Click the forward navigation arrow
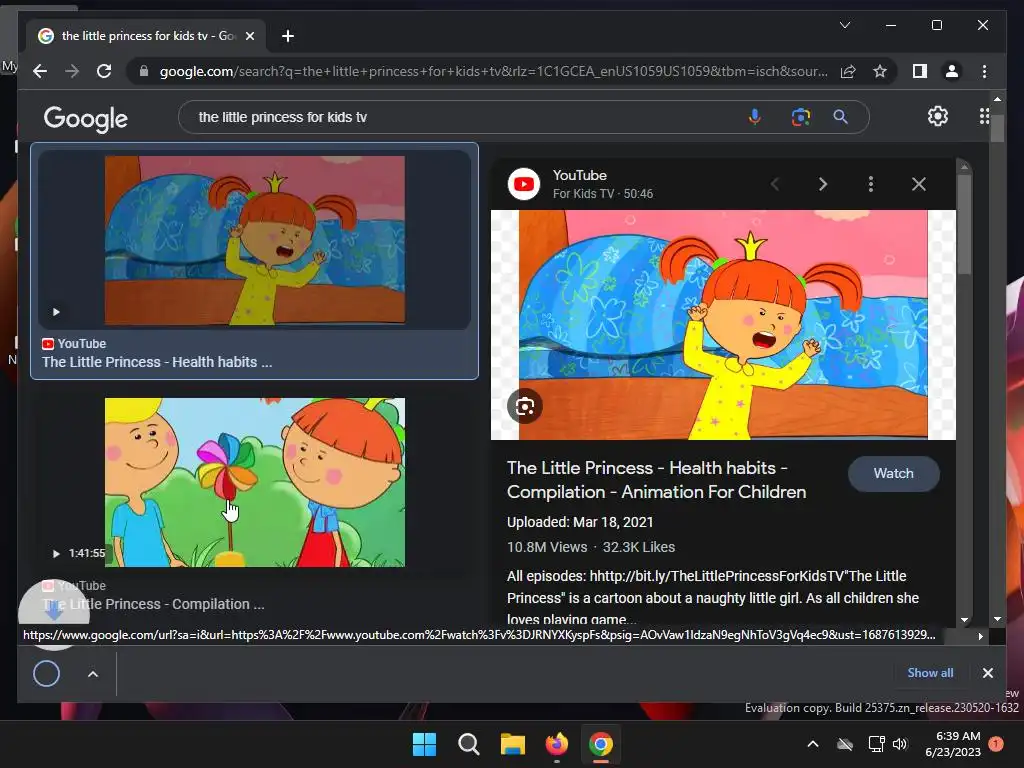The width and height of the screenshot is (1024, 768). 72,71
